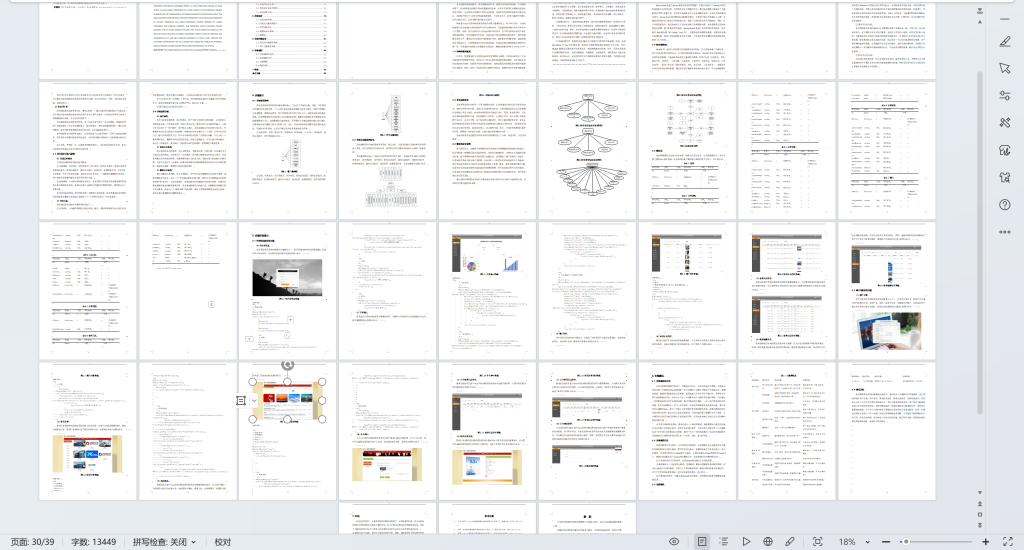Expand the image layout options chevron
Image resolution: width=1024 pixels, height=550 pixels.
(x=253, y=400)
